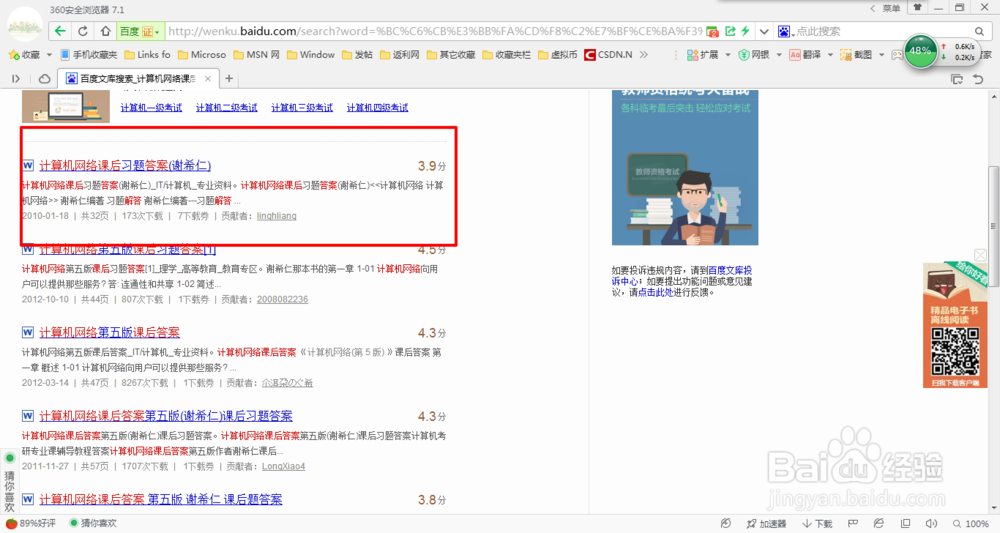The height and width of the screenshot is (533, 1000).
Task: Open the Window bookmark folder
Action: pos(311,55)
